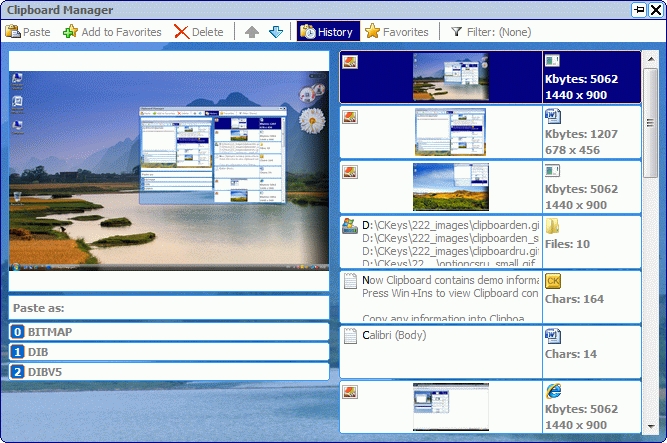667x443 pixels.
Task: Choose DIB paste format
Action: click(169, 352)
